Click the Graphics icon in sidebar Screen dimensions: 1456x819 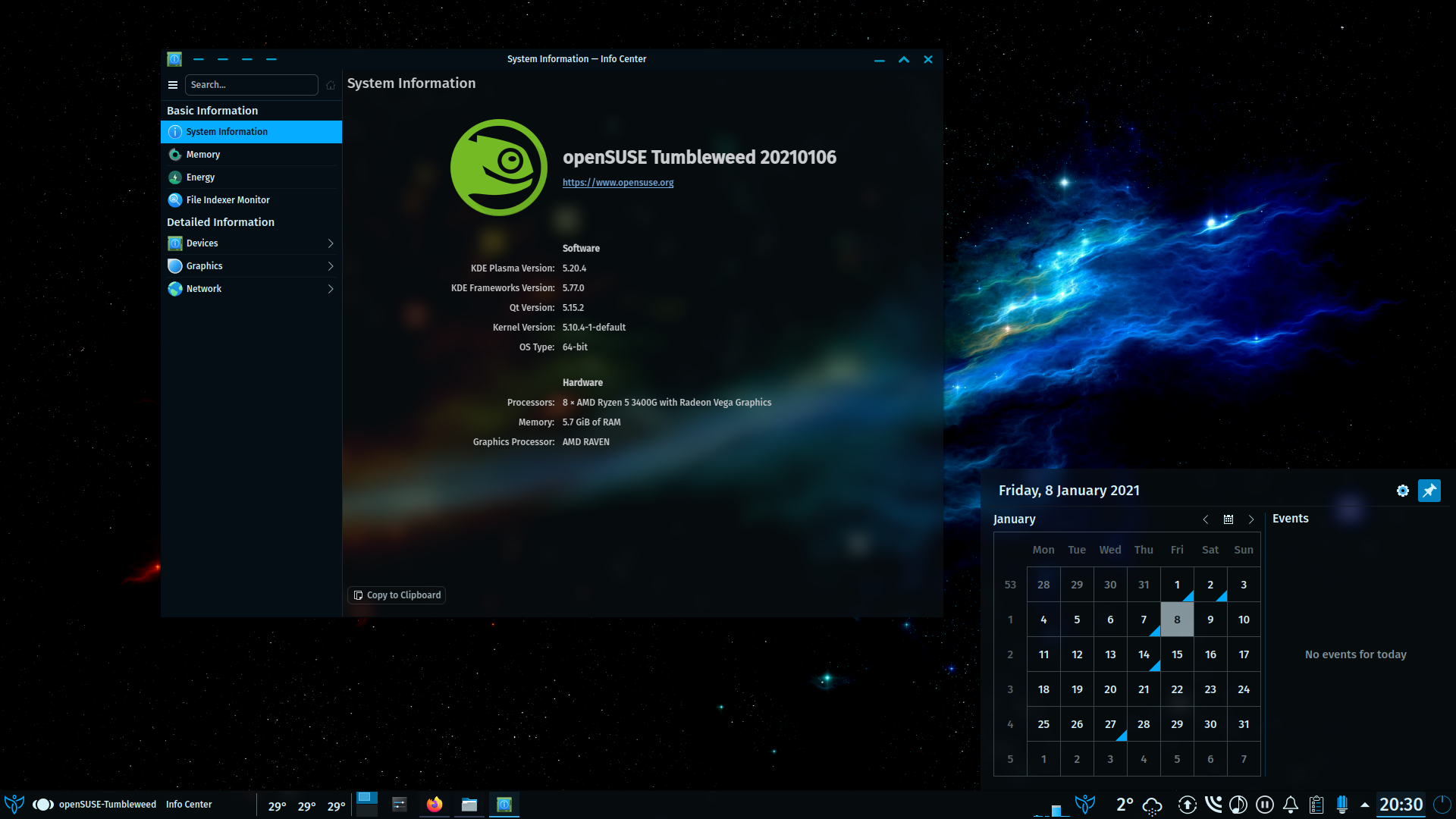click(175, 266)
